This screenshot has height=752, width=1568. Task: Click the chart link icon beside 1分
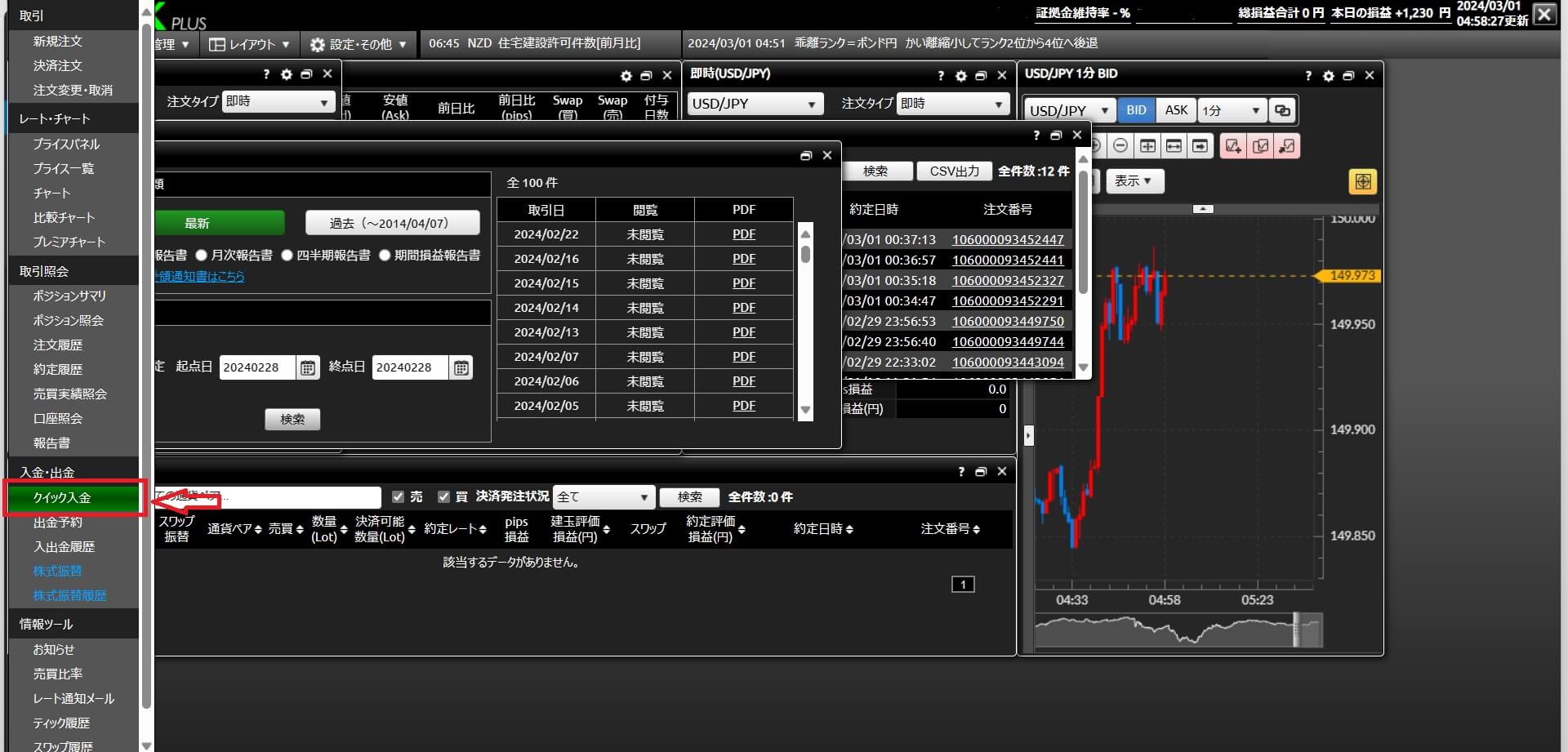pos(1282,110)
